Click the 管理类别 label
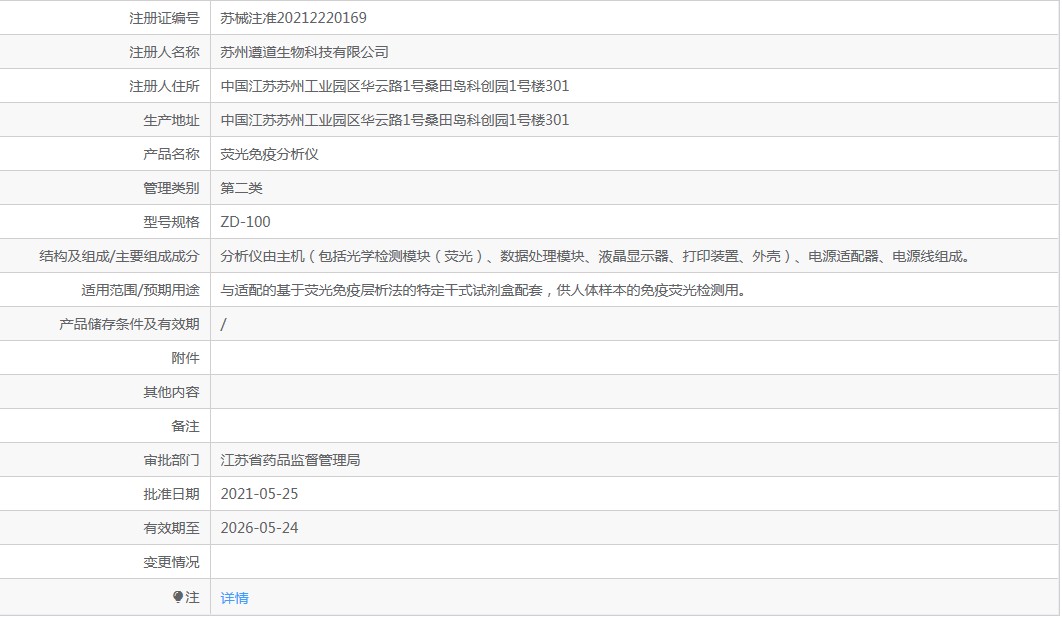Screen dimensions: 1062x617 (x=171, y=188)
